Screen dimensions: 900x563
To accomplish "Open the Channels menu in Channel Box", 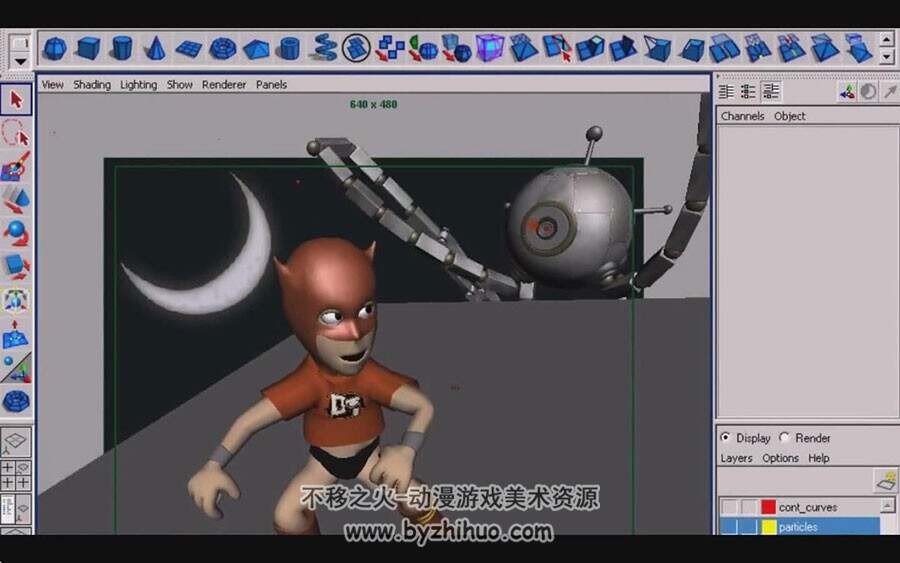I will (742, 116).
